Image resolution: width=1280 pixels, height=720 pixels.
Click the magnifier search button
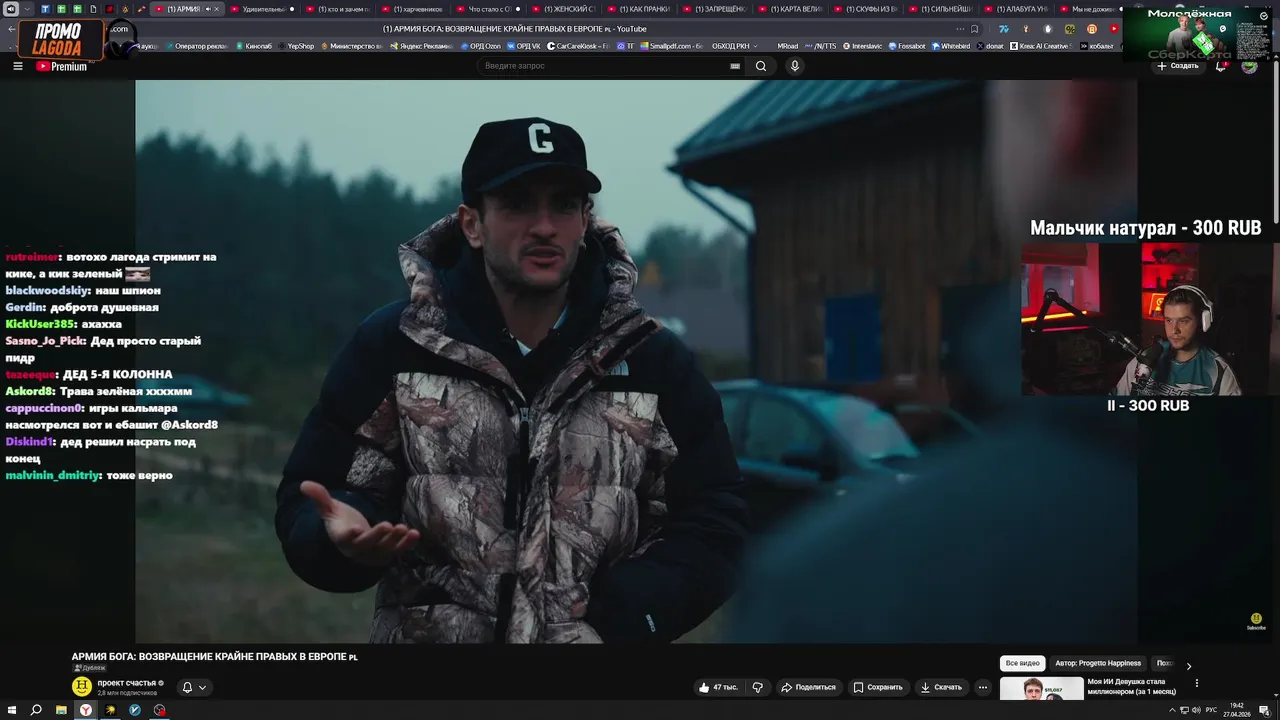(761, 66)
